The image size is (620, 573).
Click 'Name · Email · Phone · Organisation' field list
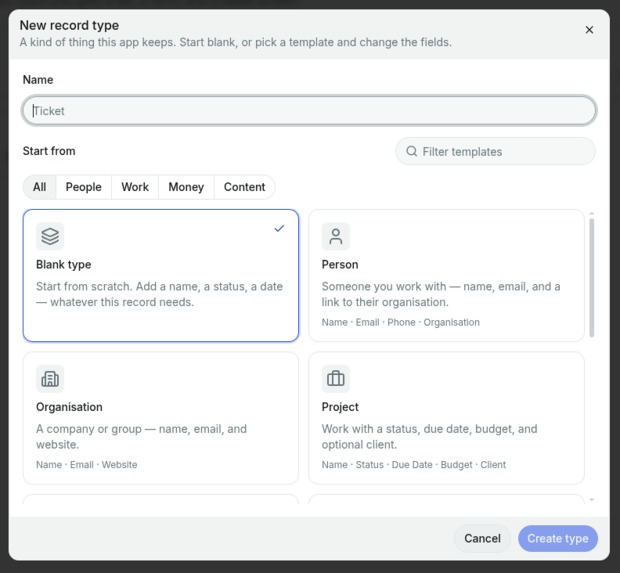click(x=401, y=322)
